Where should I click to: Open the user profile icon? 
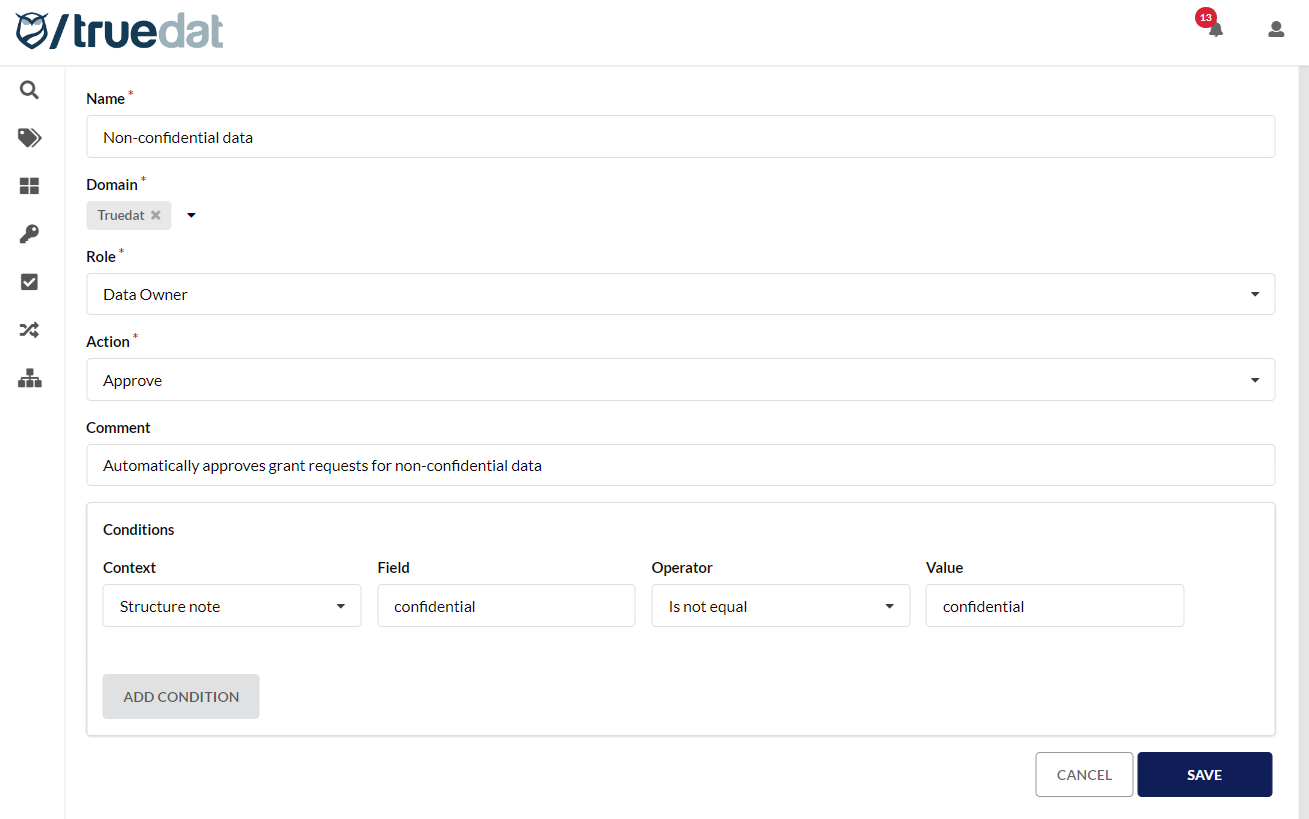pos(1275,29)
